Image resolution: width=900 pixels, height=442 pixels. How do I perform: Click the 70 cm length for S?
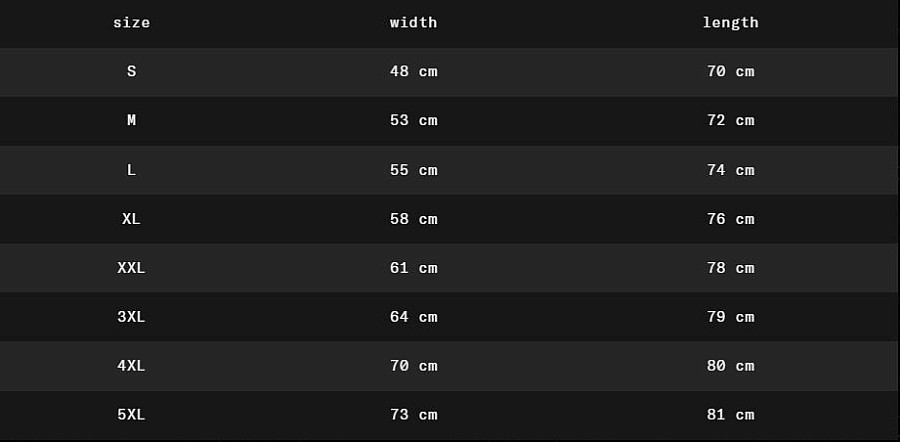coord(730,71)
